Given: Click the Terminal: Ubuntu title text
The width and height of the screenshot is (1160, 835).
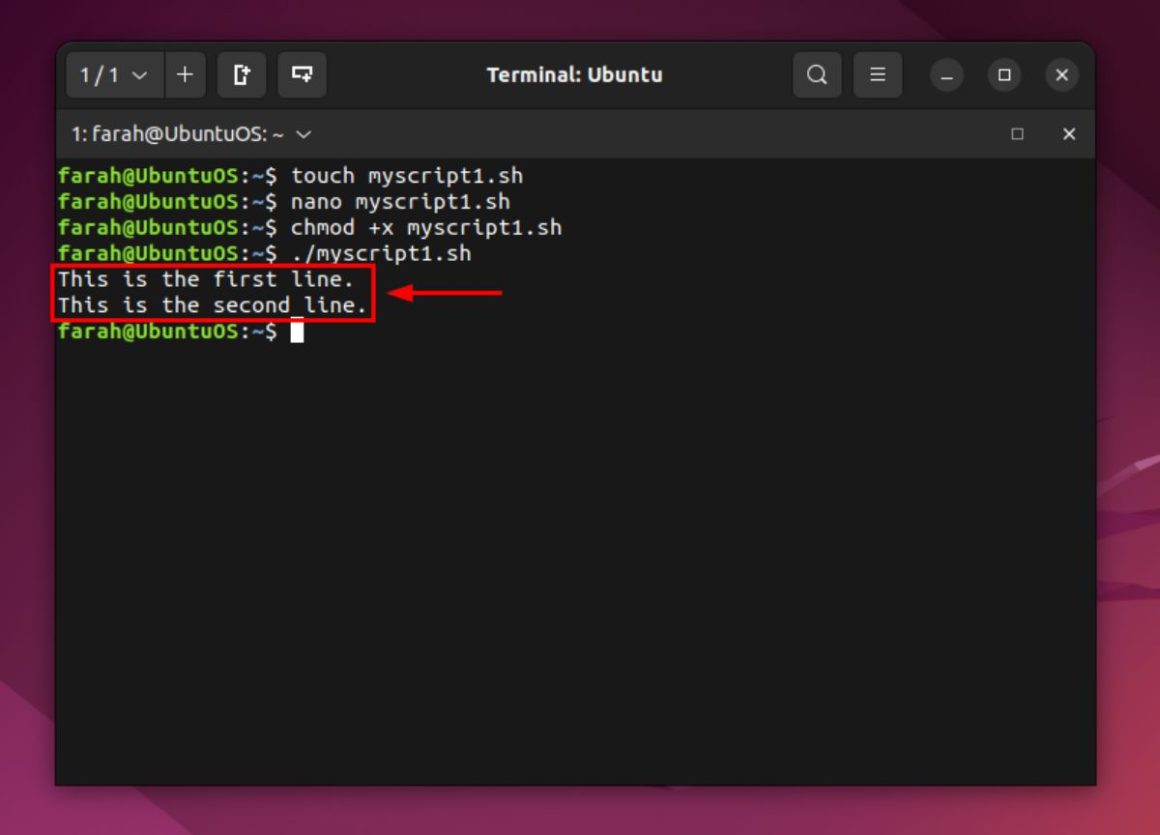Looking at the screenshot, I should [575, 75].
